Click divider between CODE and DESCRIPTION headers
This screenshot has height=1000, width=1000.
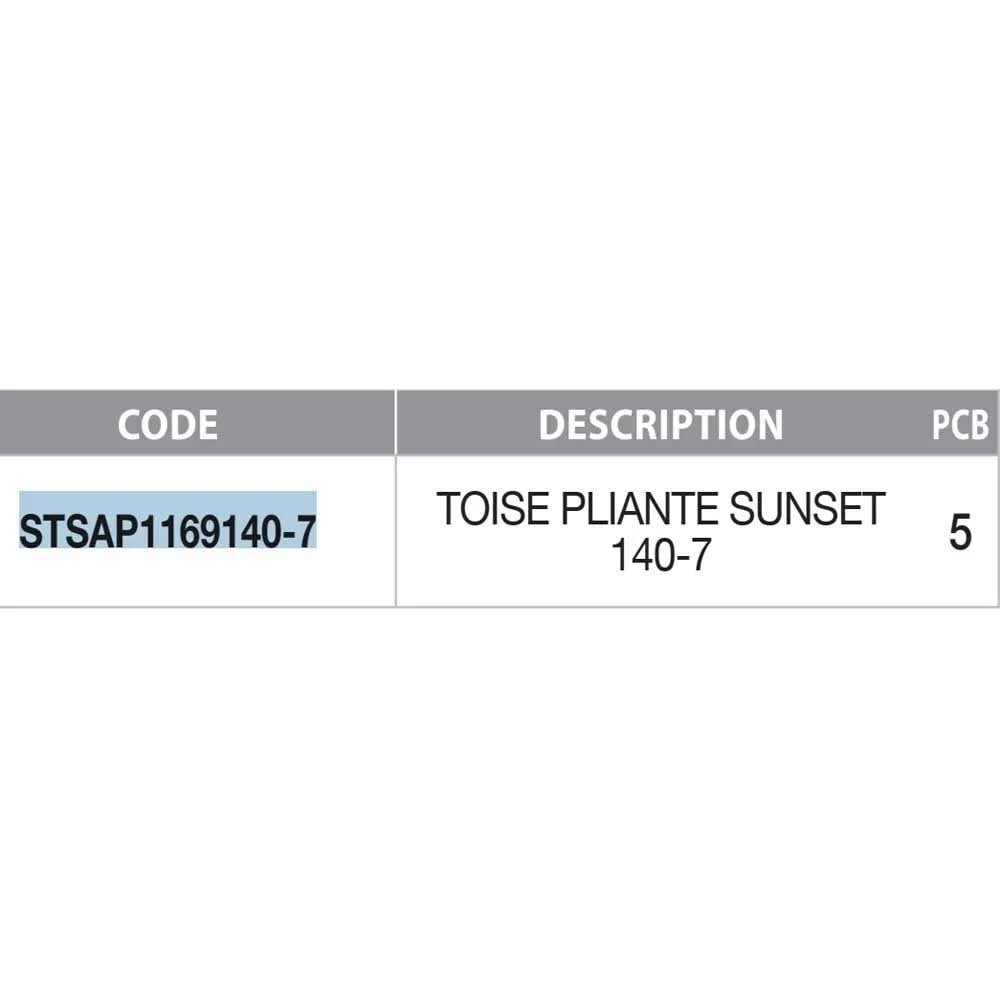[396, 425]
